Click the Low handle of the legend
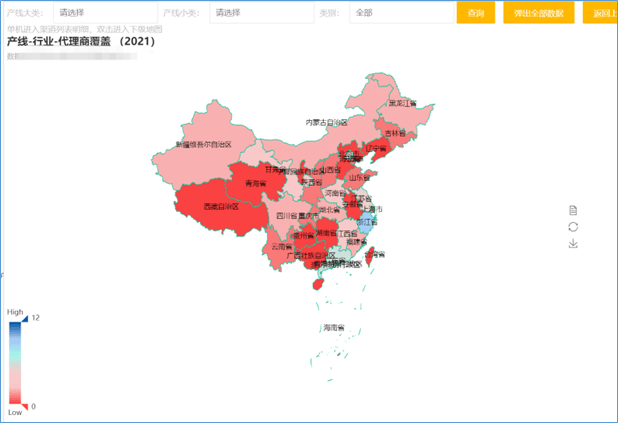Image resolution: width=618 pixels, height=423 pixels. [15, 407]
